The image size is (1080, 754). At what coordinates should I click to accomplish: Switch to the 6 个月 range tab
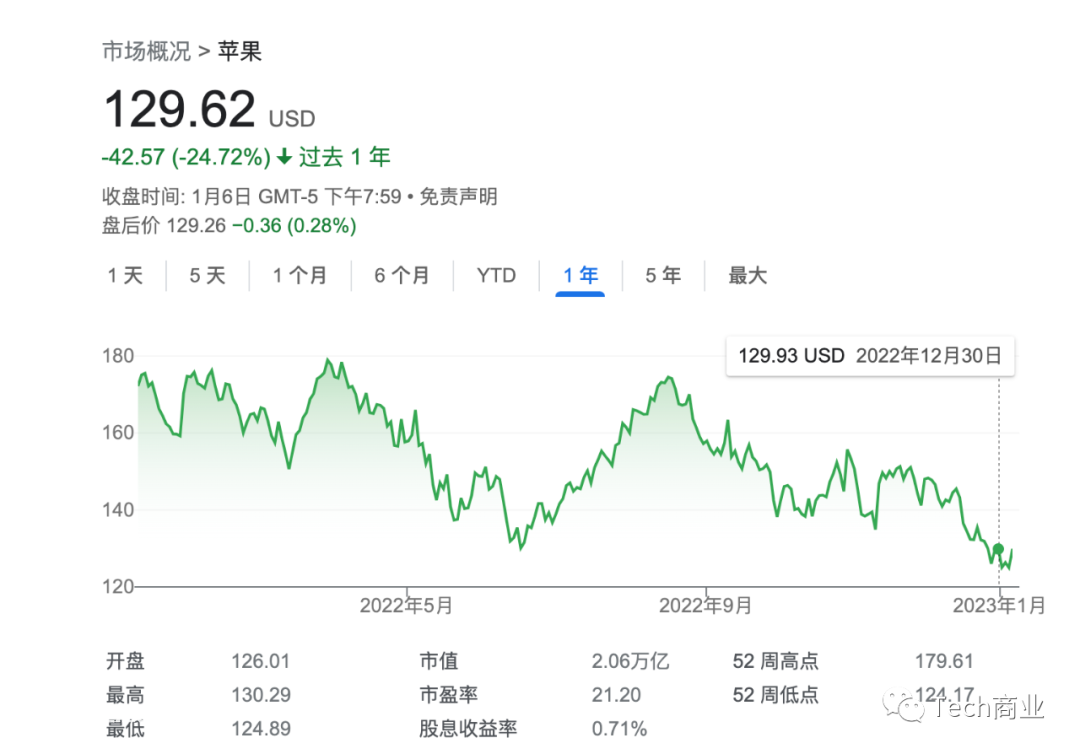[x=402, y=275]
